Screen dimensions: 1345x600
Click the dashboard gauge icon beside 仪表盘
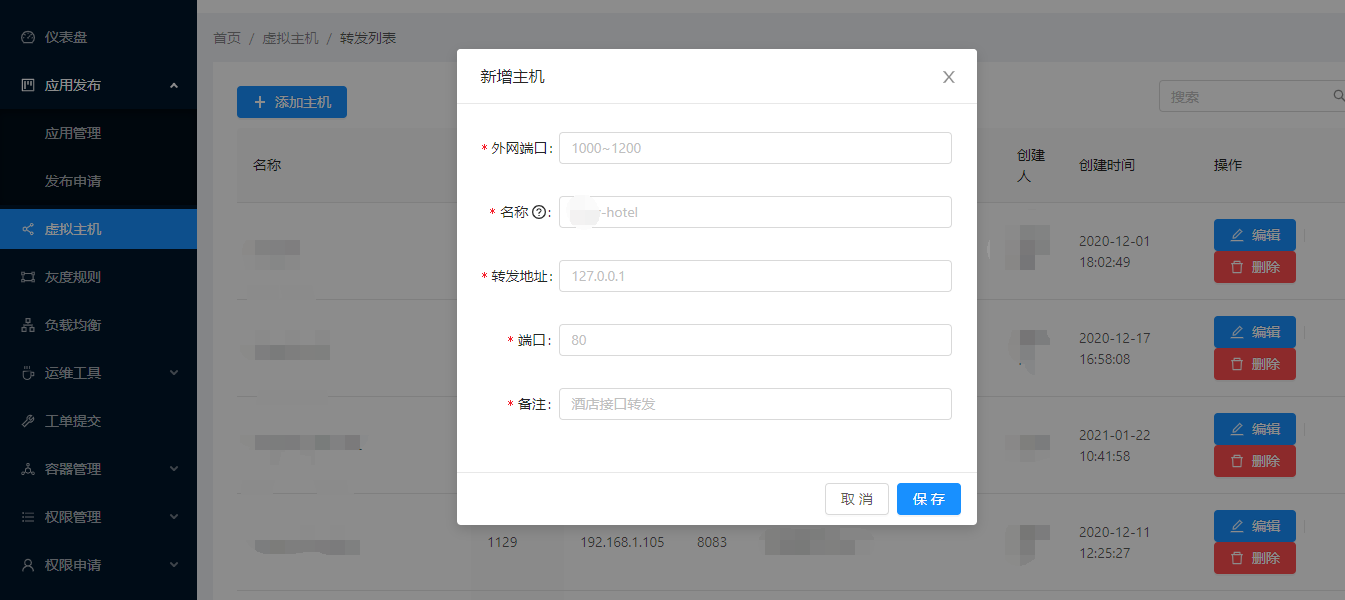tap(28, 37)
